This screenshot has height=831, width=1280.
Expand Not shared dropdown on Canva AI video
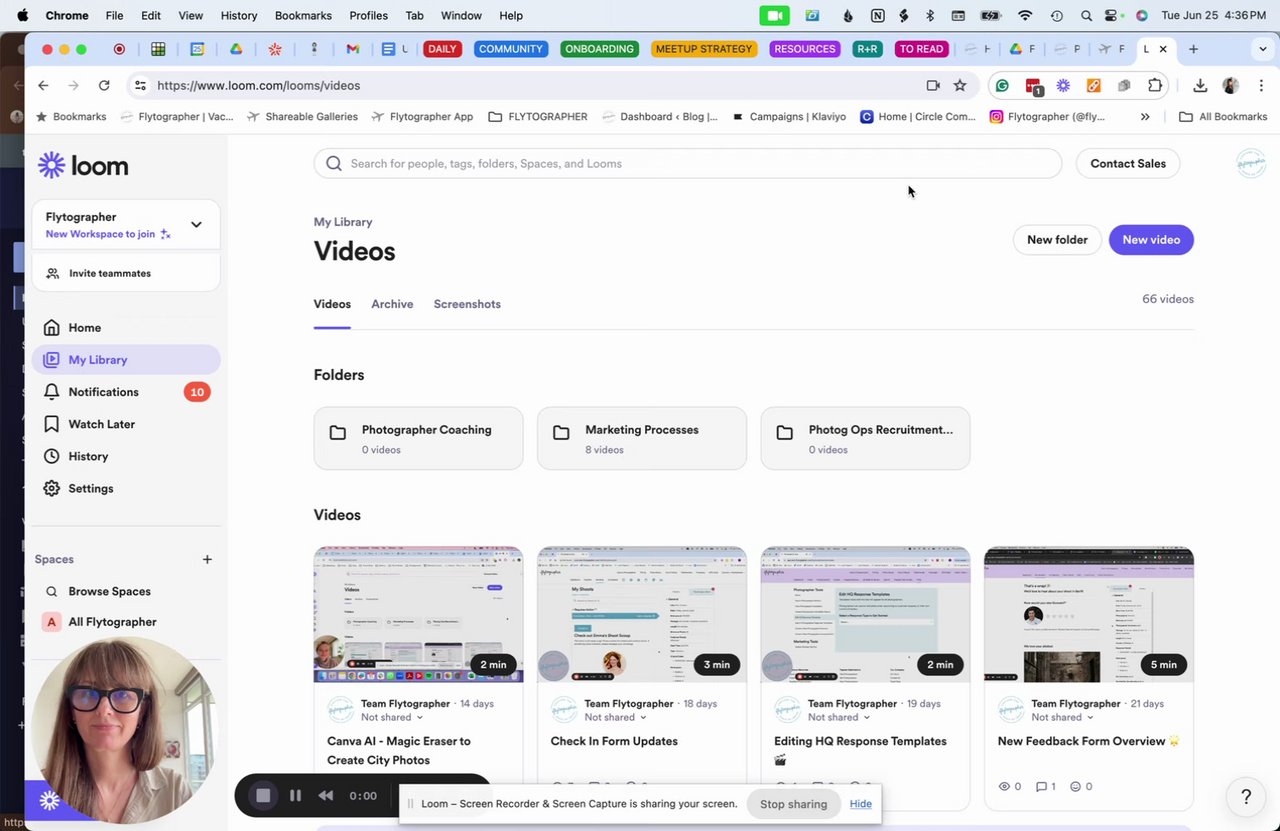pos(392,717)
